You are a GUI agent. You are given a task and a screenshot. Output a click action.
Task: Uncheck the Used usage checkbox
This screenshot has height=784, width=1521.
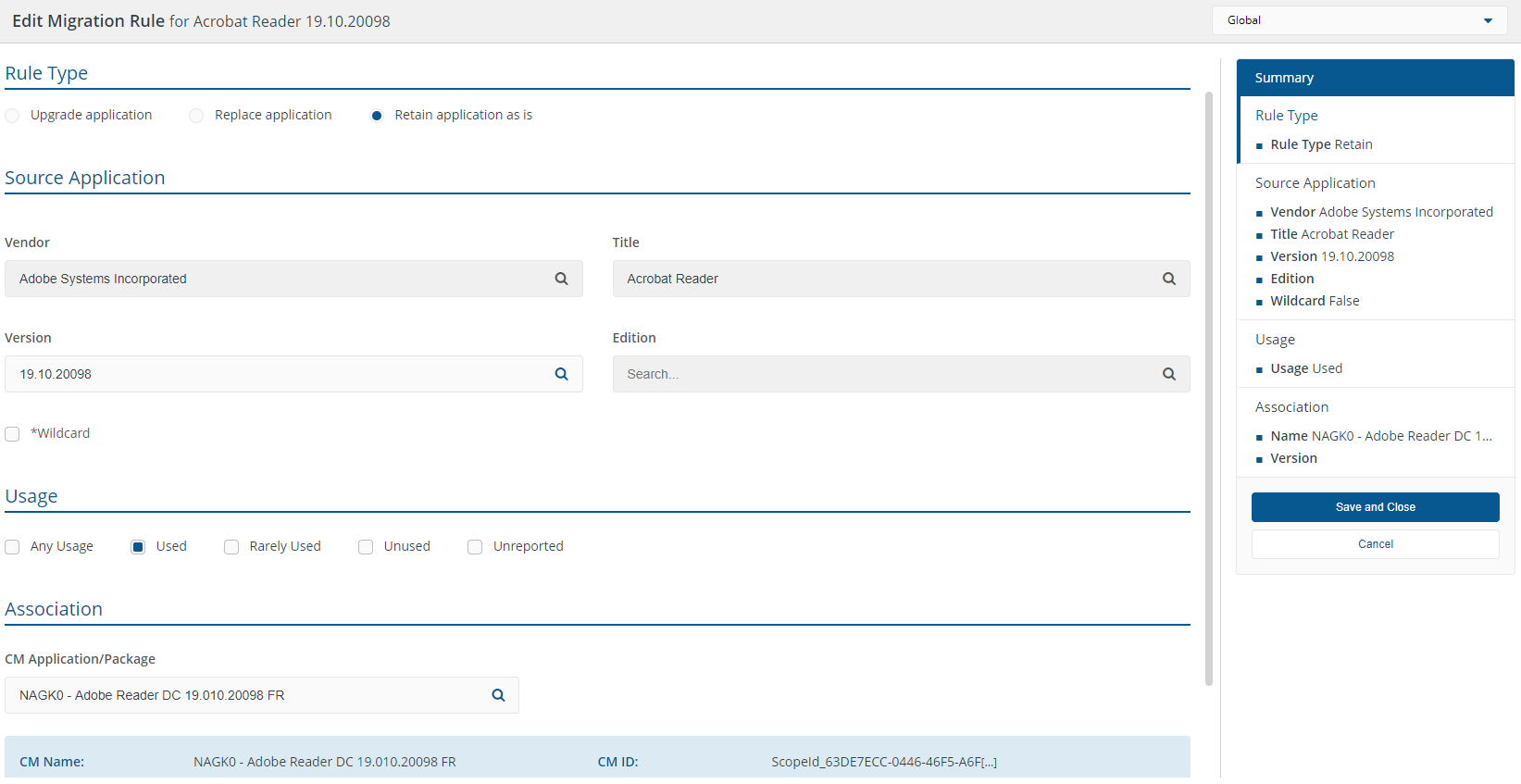[x=138, y=547]
